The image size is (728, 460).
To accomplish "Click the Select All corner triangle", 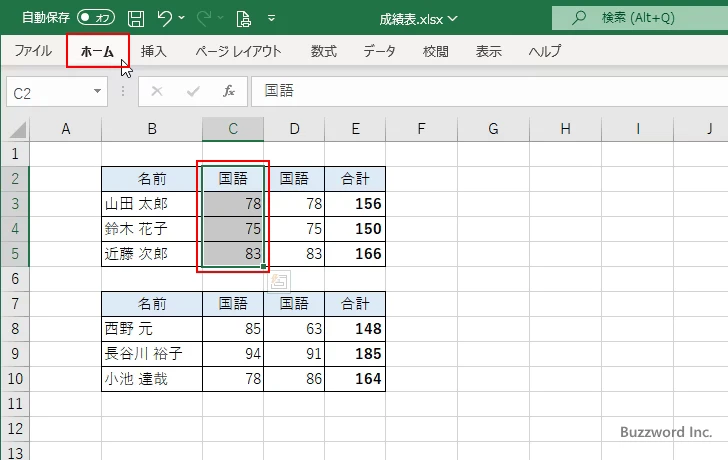I will click(x=17, y=130).
